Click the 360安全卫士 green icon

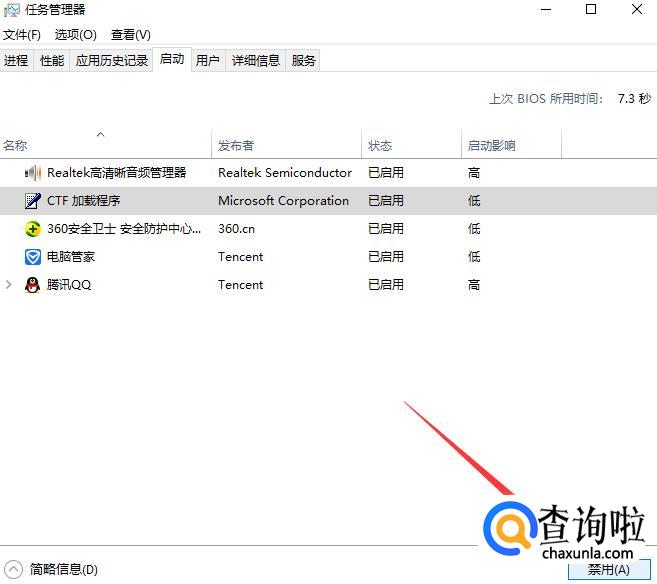[33, 229]
